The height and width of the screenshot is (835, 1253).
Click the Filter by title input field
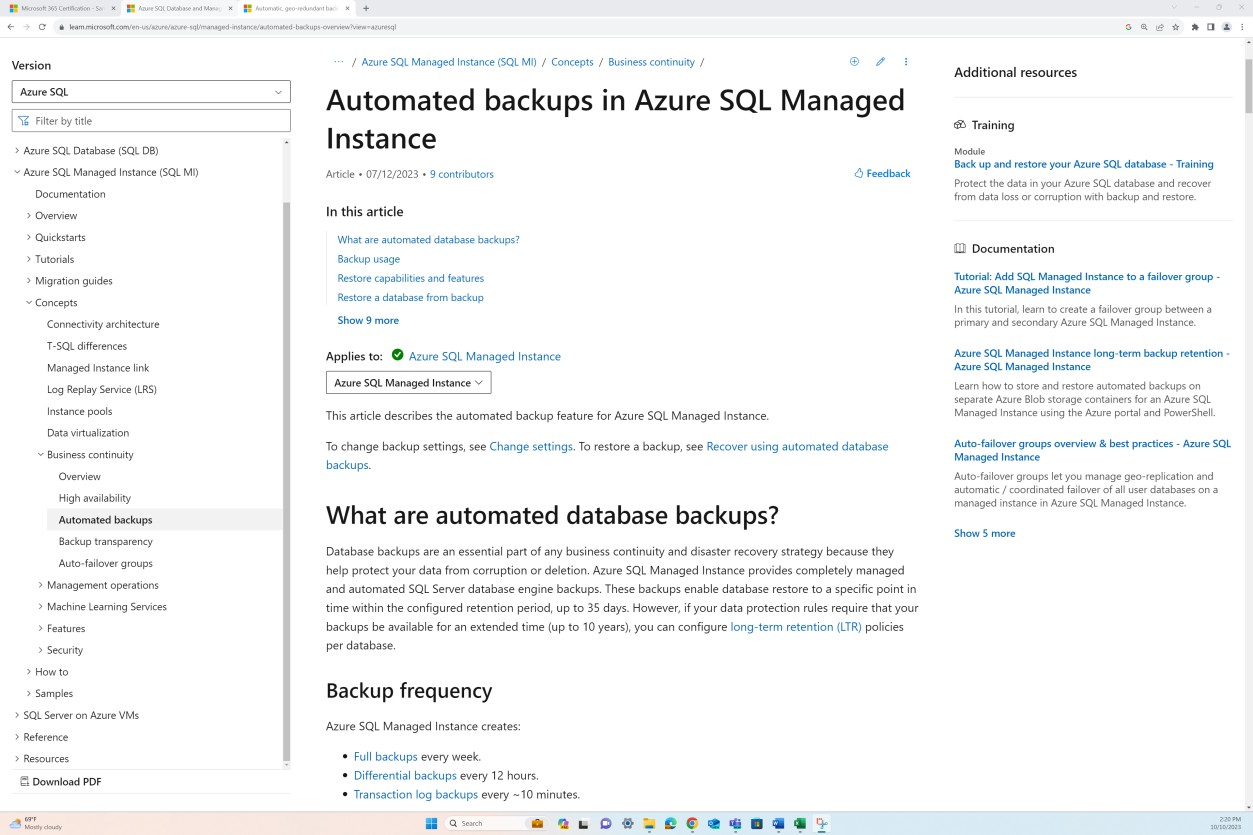(x=150, y=120)
